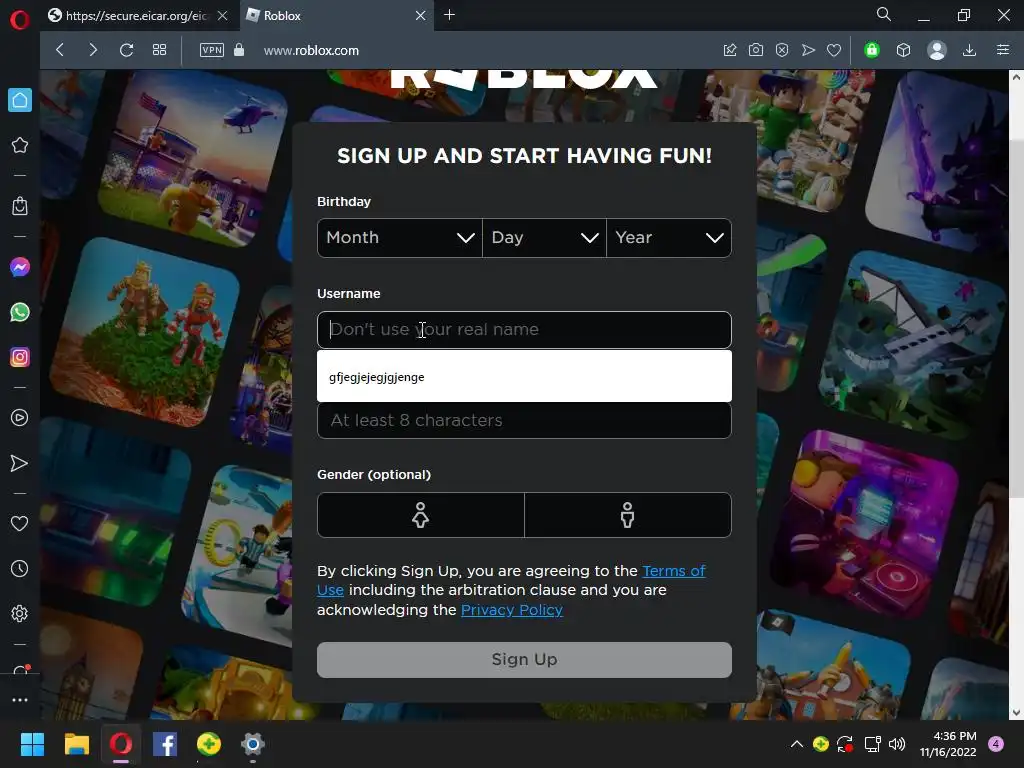Take a snapshot with camera icon
Image resolution: width=1024 pixels, height=768 pixels.
pyautogui.click(x=756, y=50)
